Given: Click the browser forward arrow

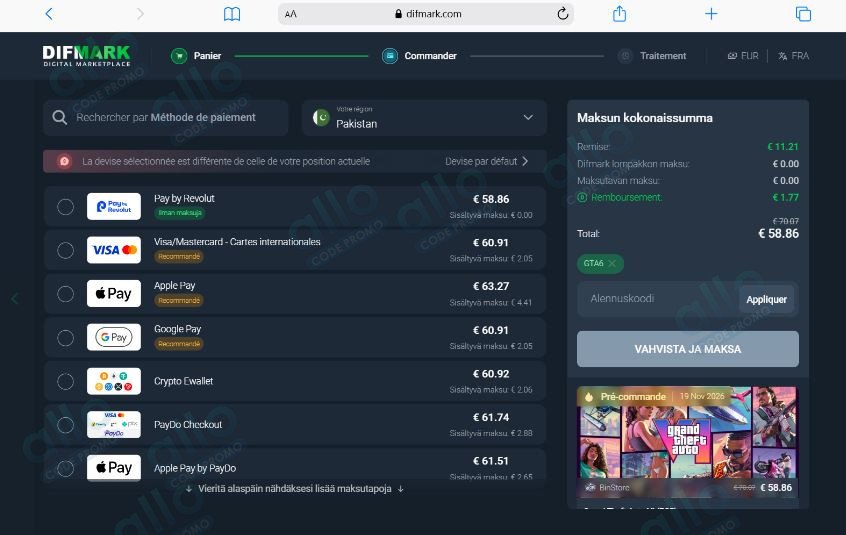Looking at the screenshot, I should pyautogui.click(x=140, y=13).
